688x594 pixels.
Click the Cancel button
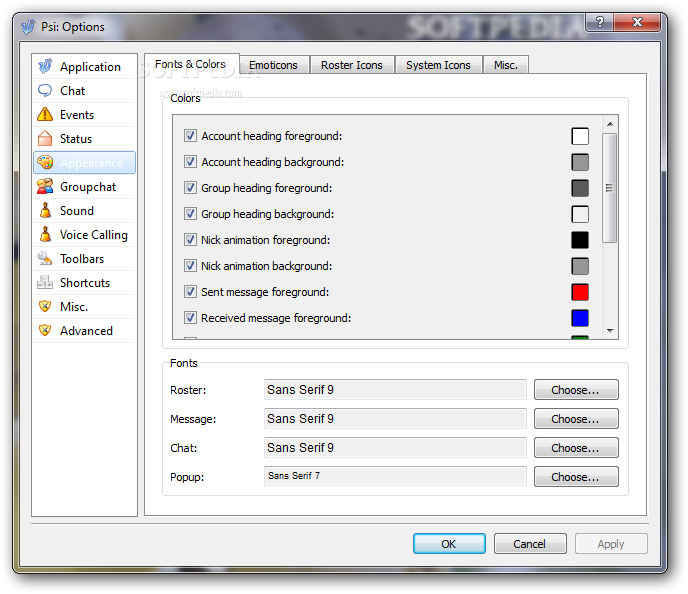click(530, 544)
